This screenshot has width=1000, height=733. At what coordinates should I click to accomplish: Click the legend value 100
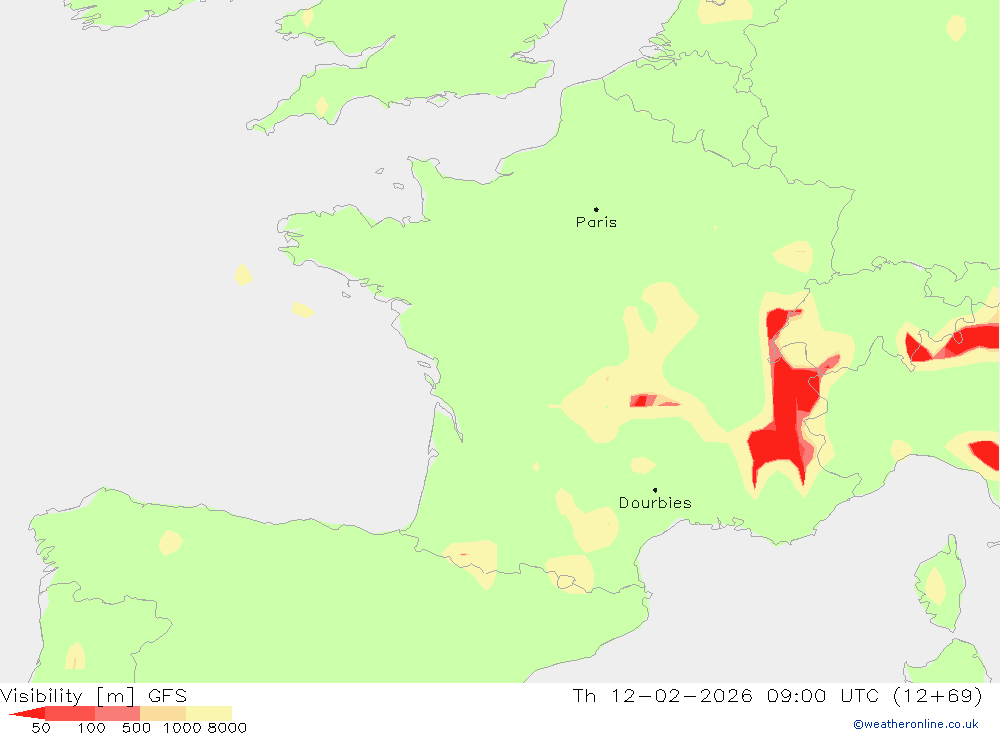pyautogui.click(x=91, y=728)
